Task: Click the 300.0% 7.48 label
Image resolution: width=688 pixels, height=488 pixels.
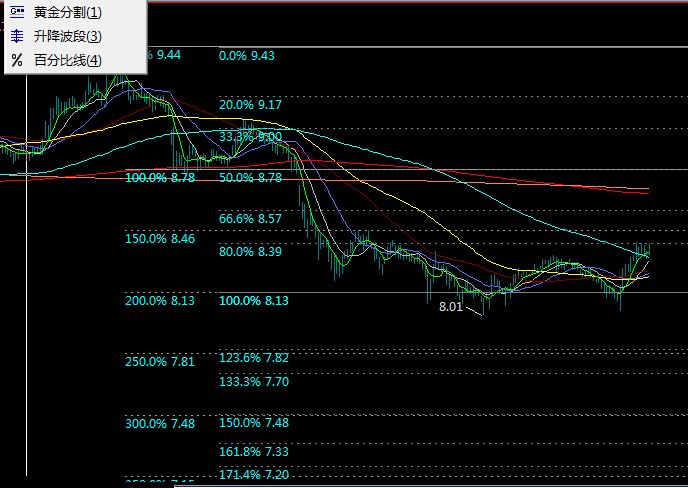Action: pos(160,423)
